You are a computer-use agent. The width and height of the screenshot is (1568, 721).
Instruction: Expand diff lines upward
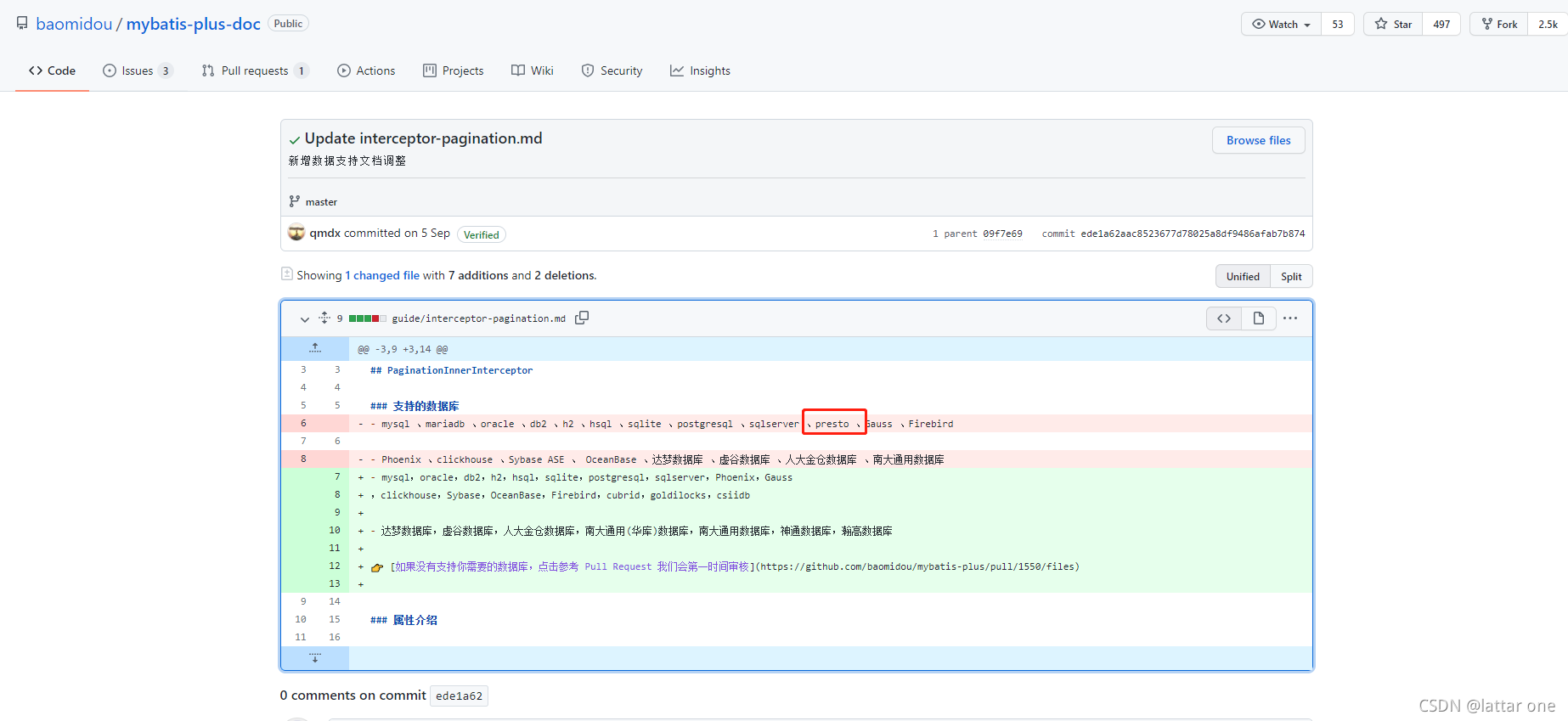point(315,348)
